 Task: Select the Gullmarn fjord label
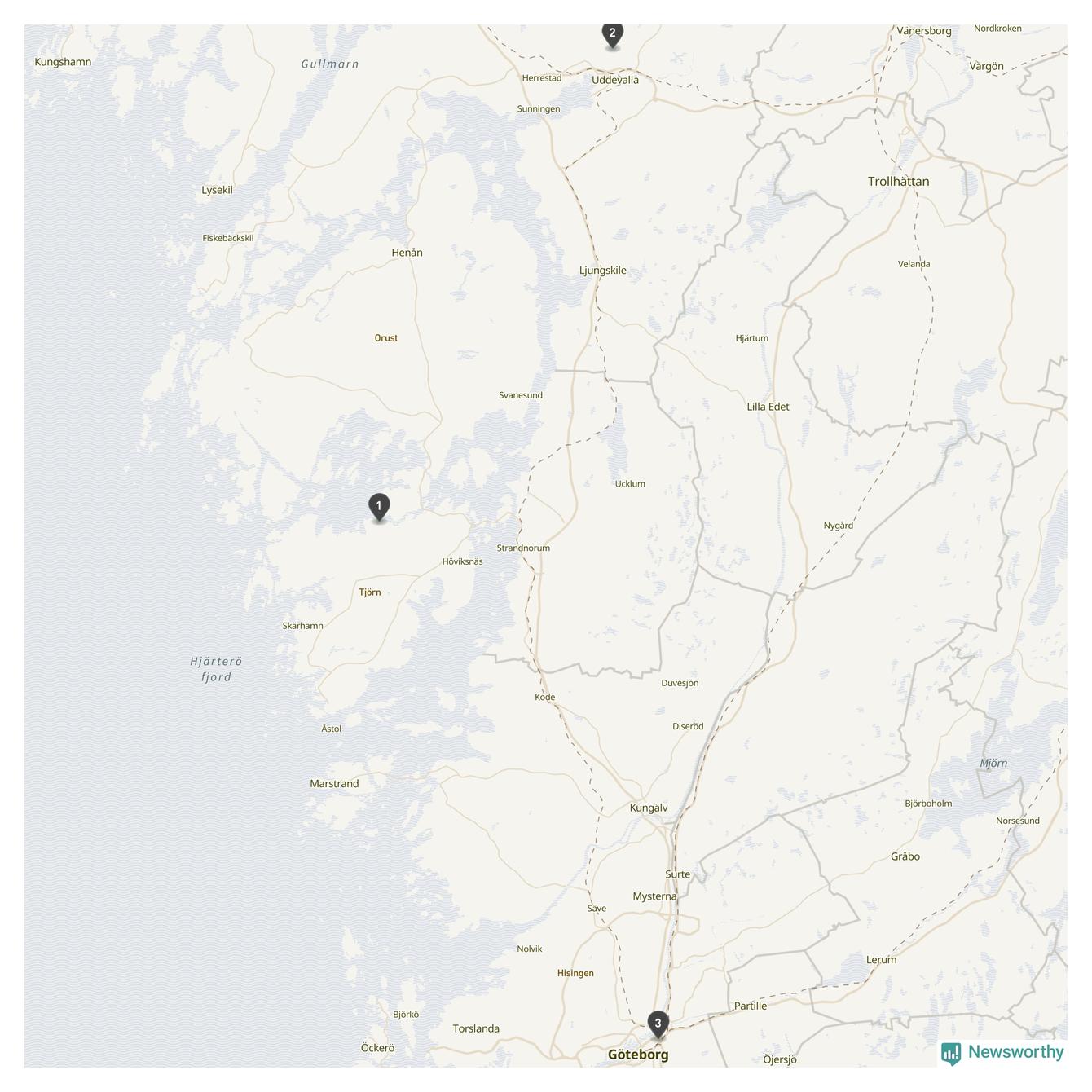[330, 64]
